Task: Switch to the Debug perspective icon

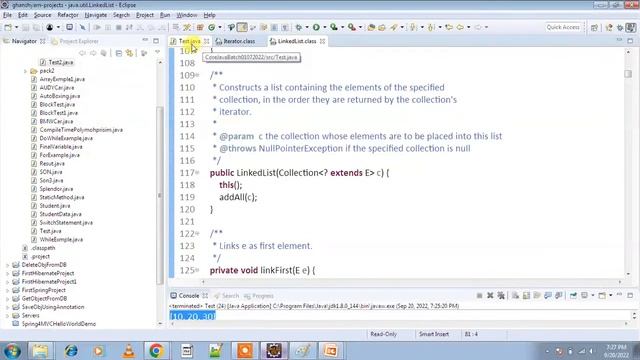Action: (x=620, y=27)
